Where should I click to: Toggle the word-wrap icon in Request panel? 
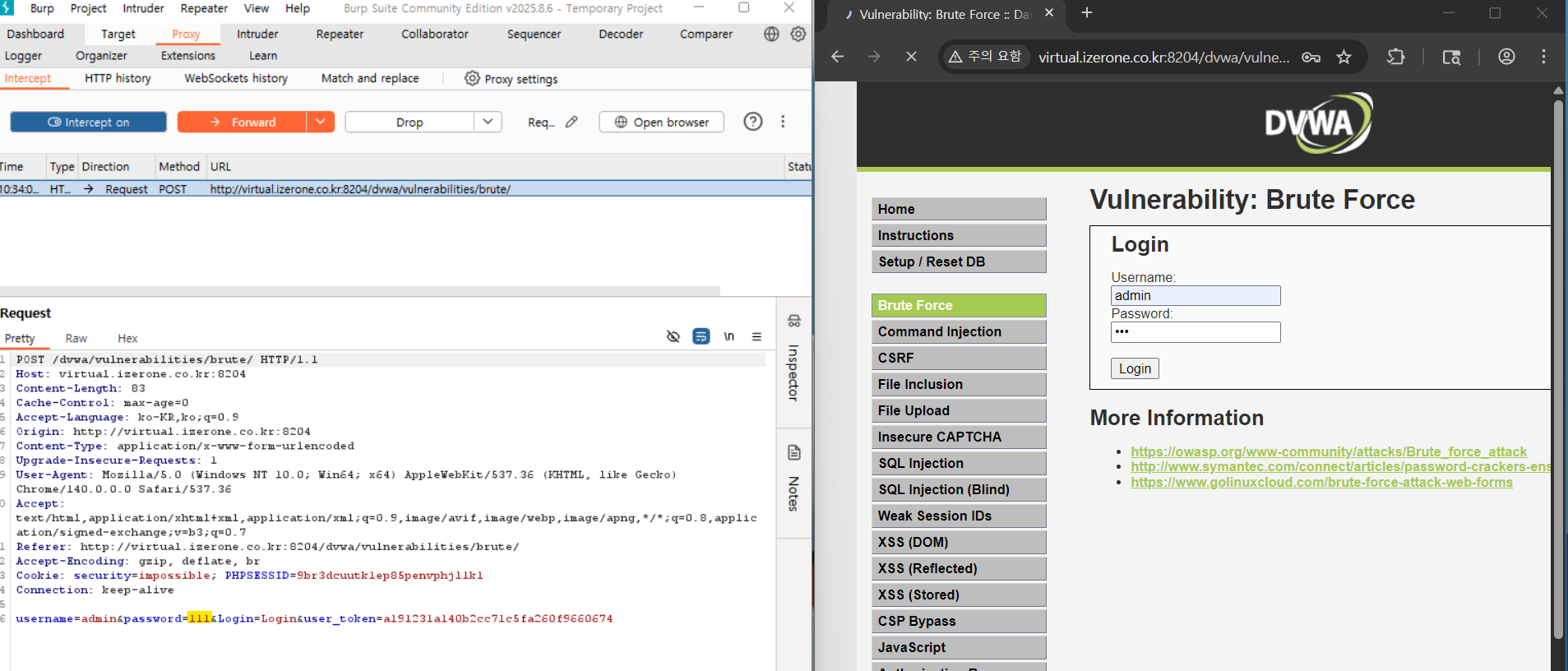click(701, 336)
